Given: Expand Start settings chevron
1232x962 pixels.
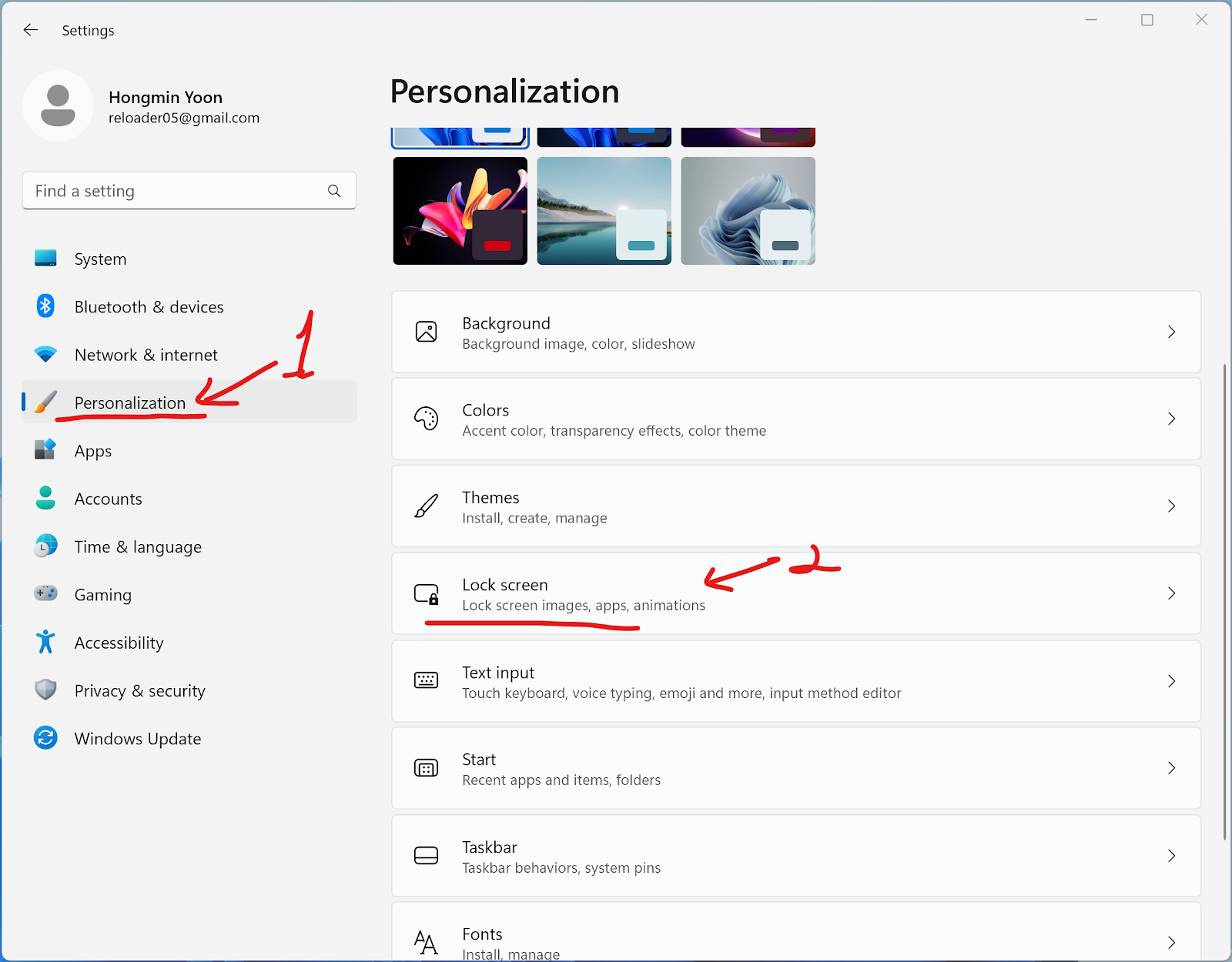Looking at the screenshot, I should (1171, 768).
